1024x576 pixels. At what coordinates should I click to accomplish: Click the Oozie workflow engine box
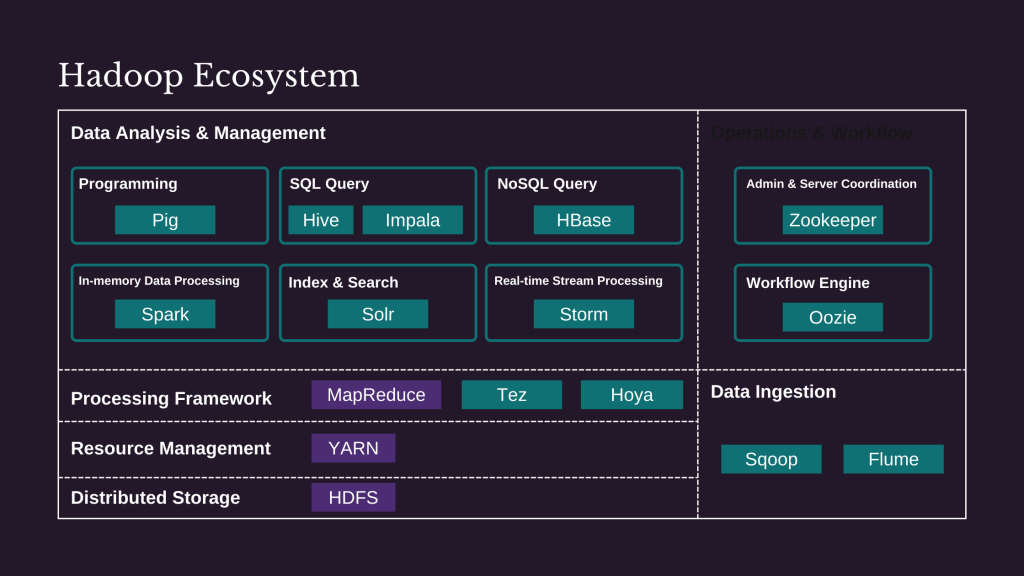pyautogui.click(x=832, y=317)
